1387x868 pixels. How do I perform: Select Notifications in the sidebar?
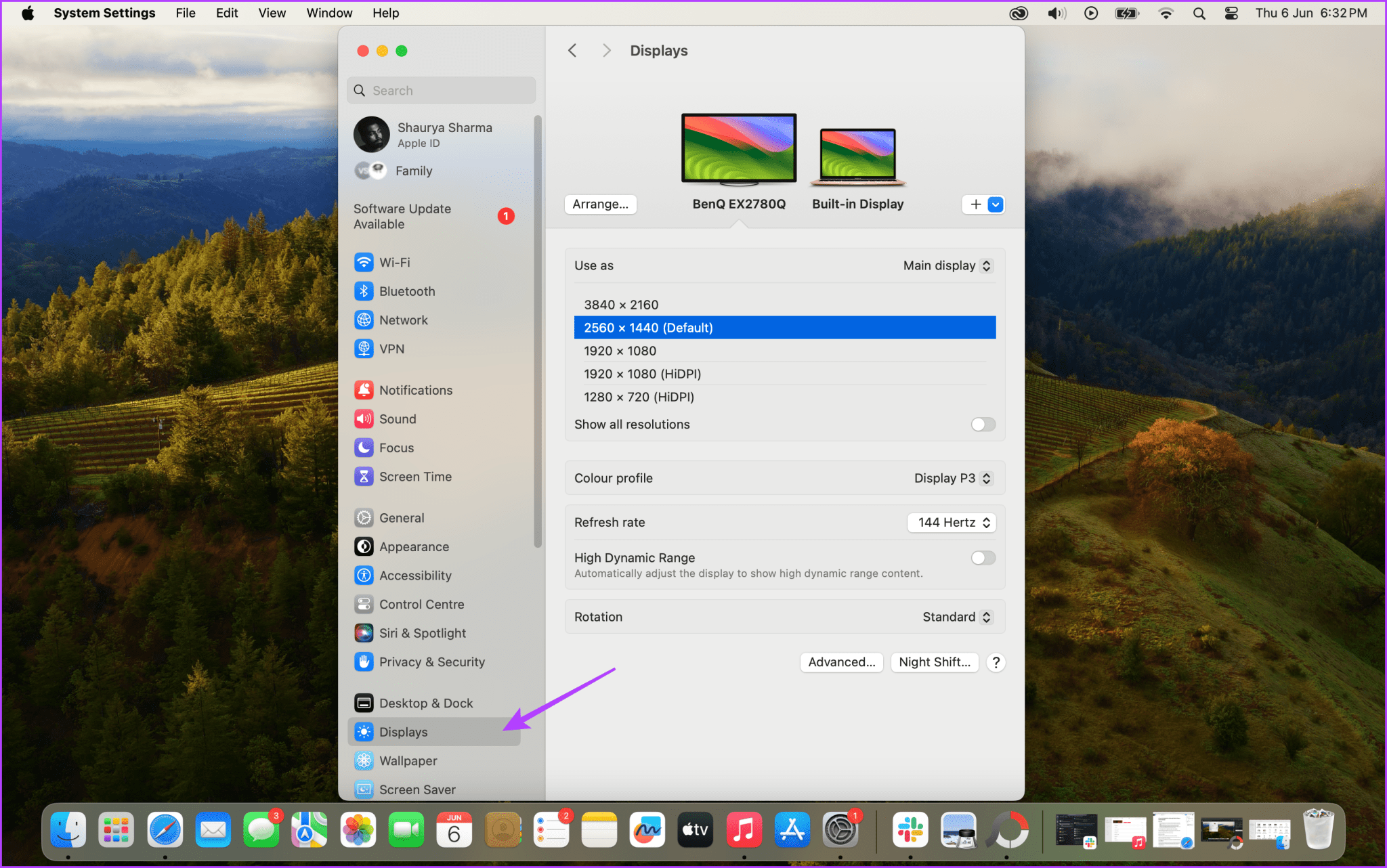pos(416,390)
